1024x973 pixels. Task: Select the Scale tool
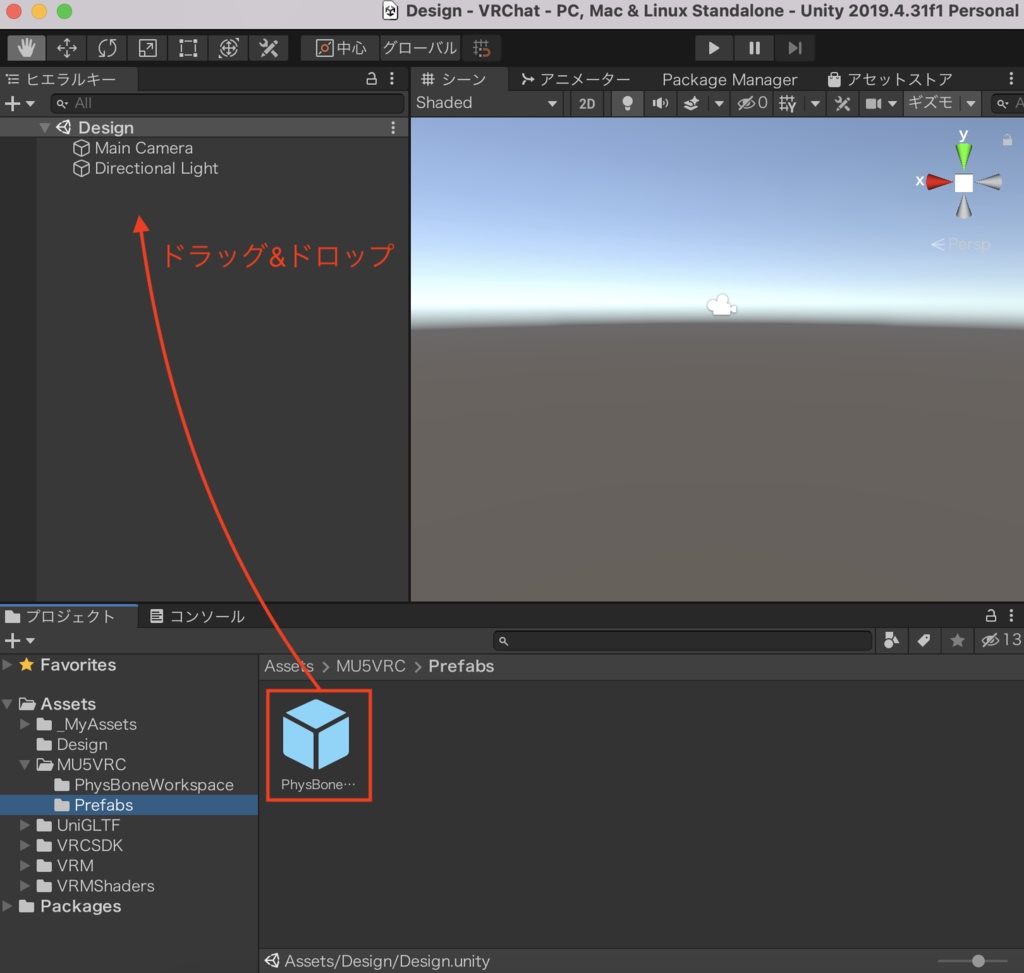pyautogui.click(x=147, y=47)
